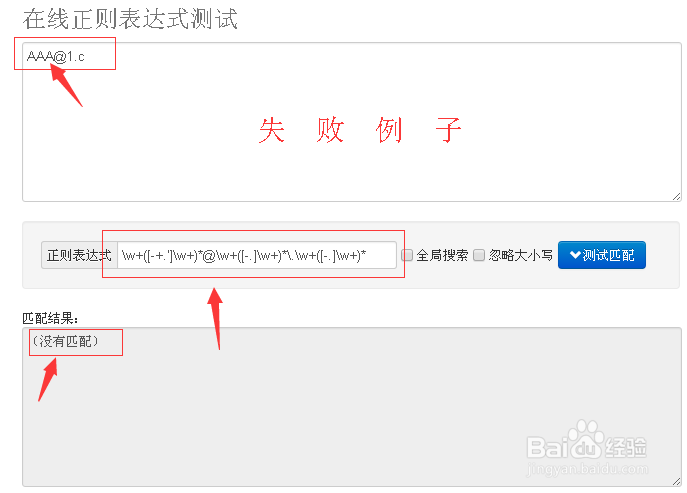
Task: Click into the test text area with AAA@1.c
Action: 352,122
